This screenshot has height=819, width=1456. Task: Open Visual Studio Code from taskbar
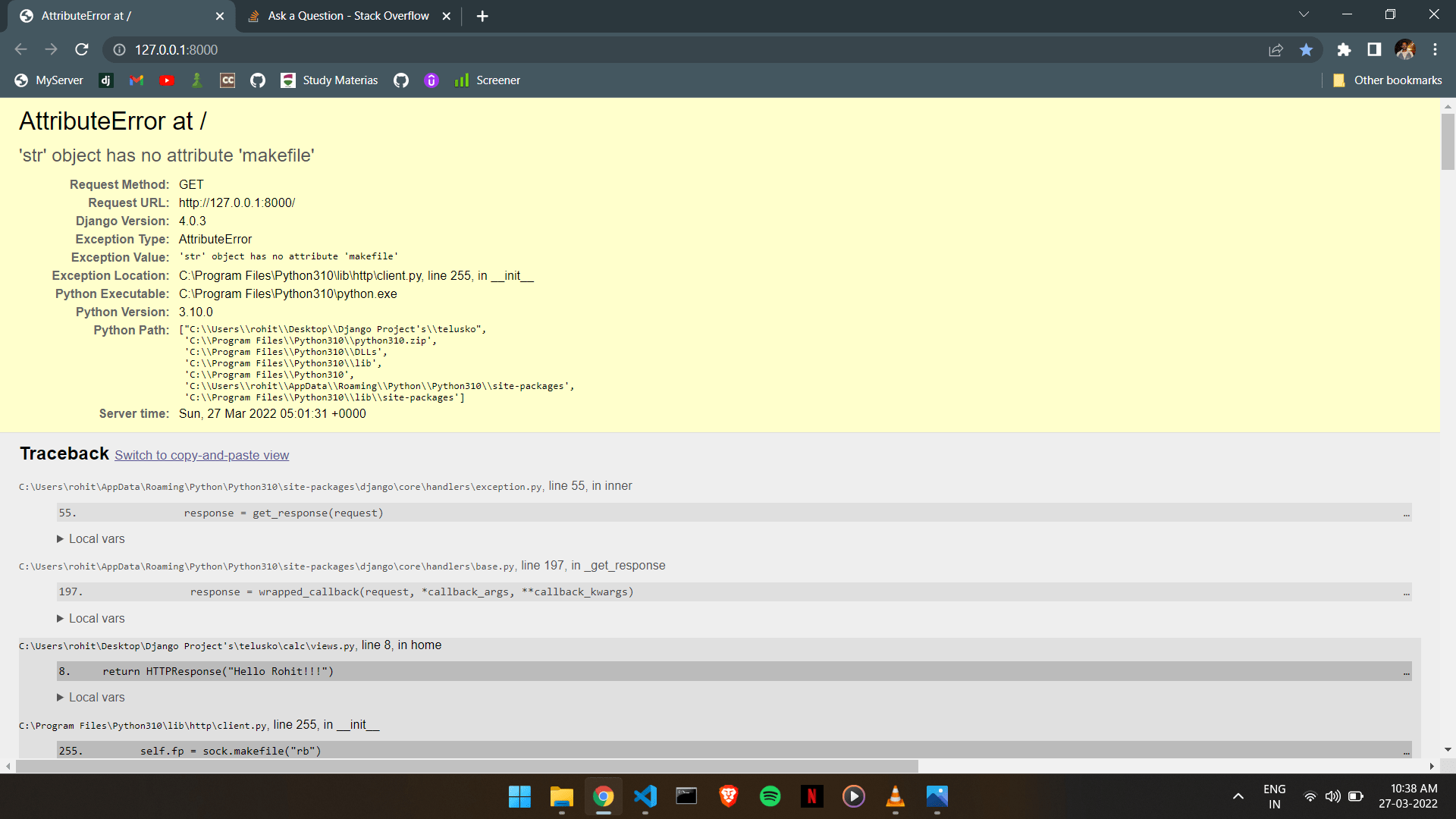pos(645,796)
